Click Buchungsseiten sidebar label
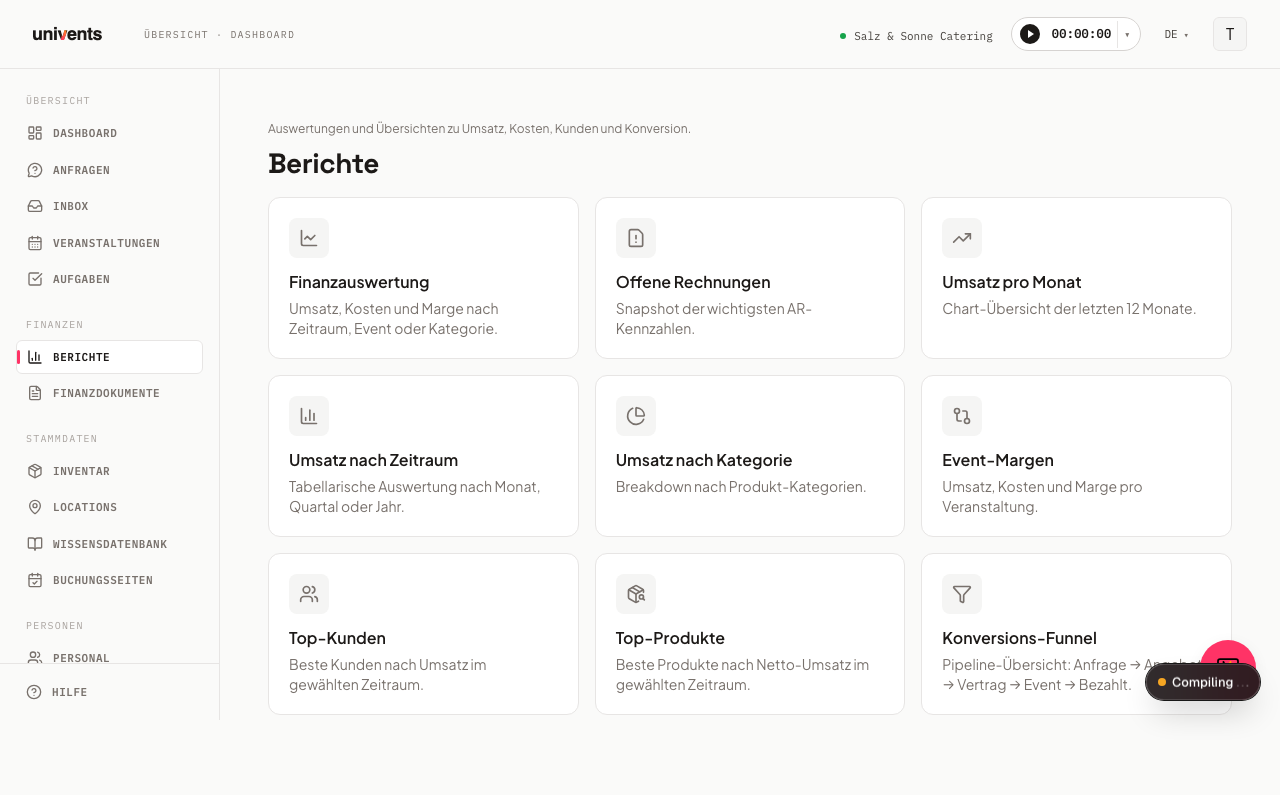 [x=103, y=580]
